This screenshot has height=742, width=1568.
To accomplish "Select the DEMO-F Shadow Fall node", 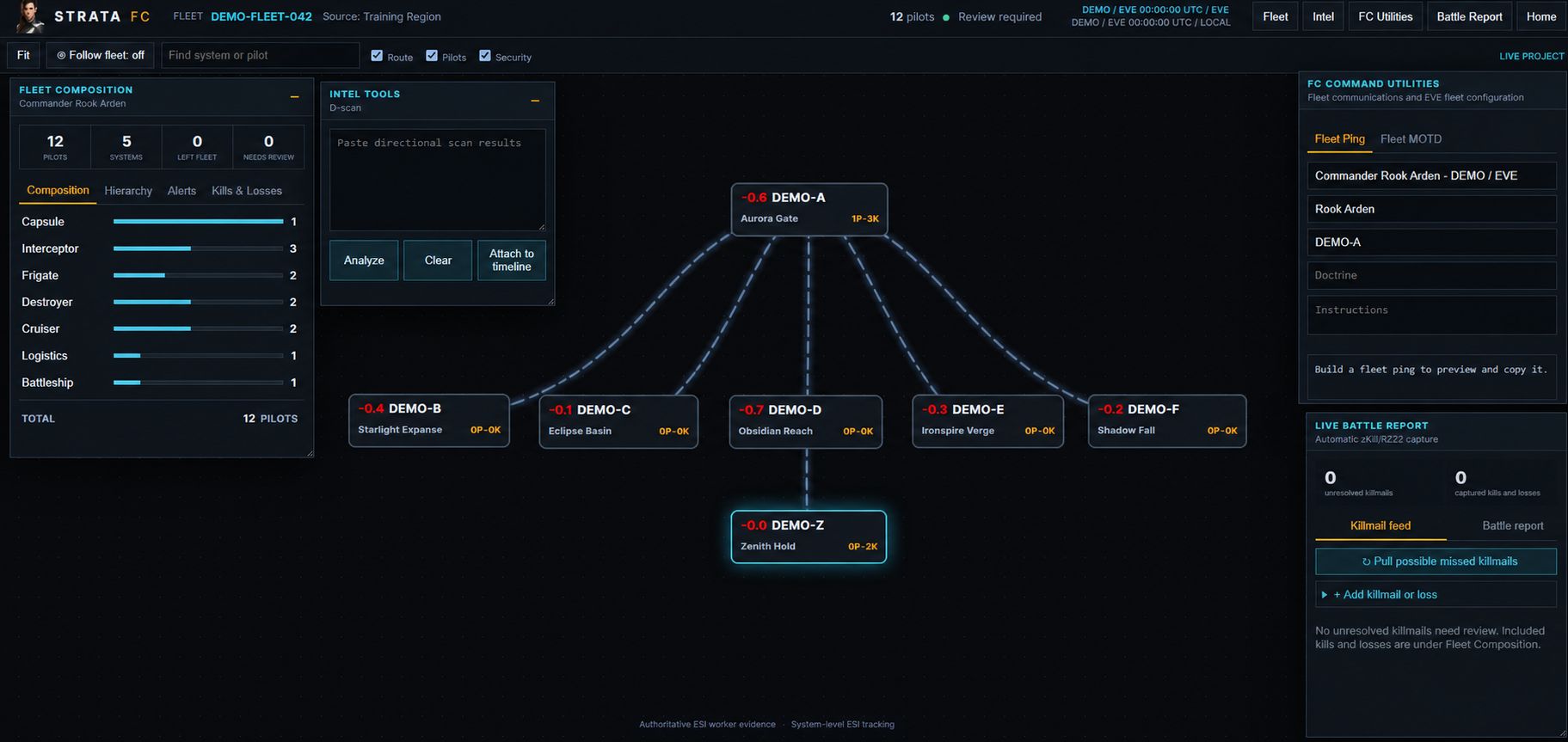I will pyautogui.click(x=1167, y=421).
